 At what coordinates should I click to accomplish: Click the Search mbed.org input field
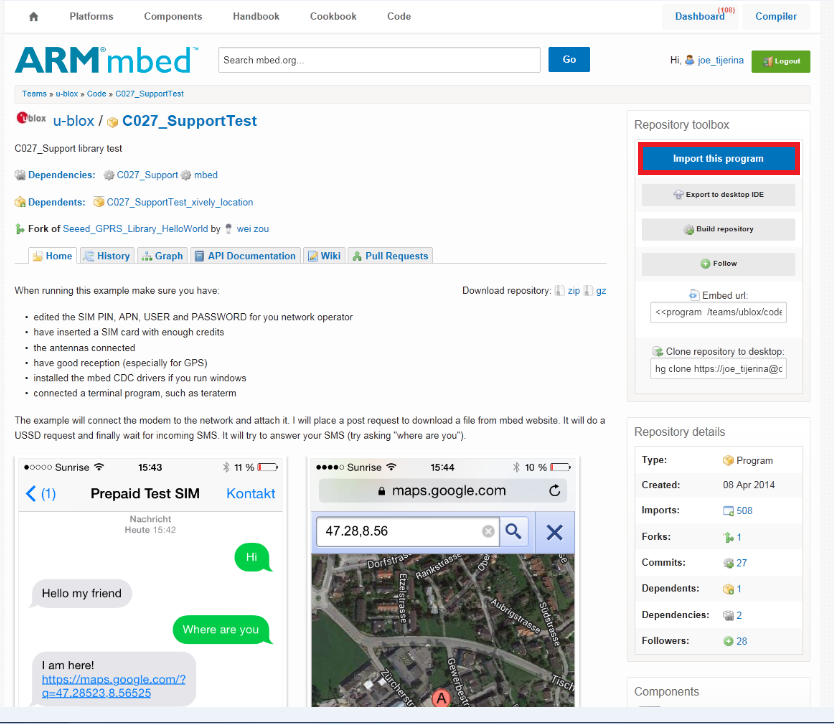[x=378, y=60]
